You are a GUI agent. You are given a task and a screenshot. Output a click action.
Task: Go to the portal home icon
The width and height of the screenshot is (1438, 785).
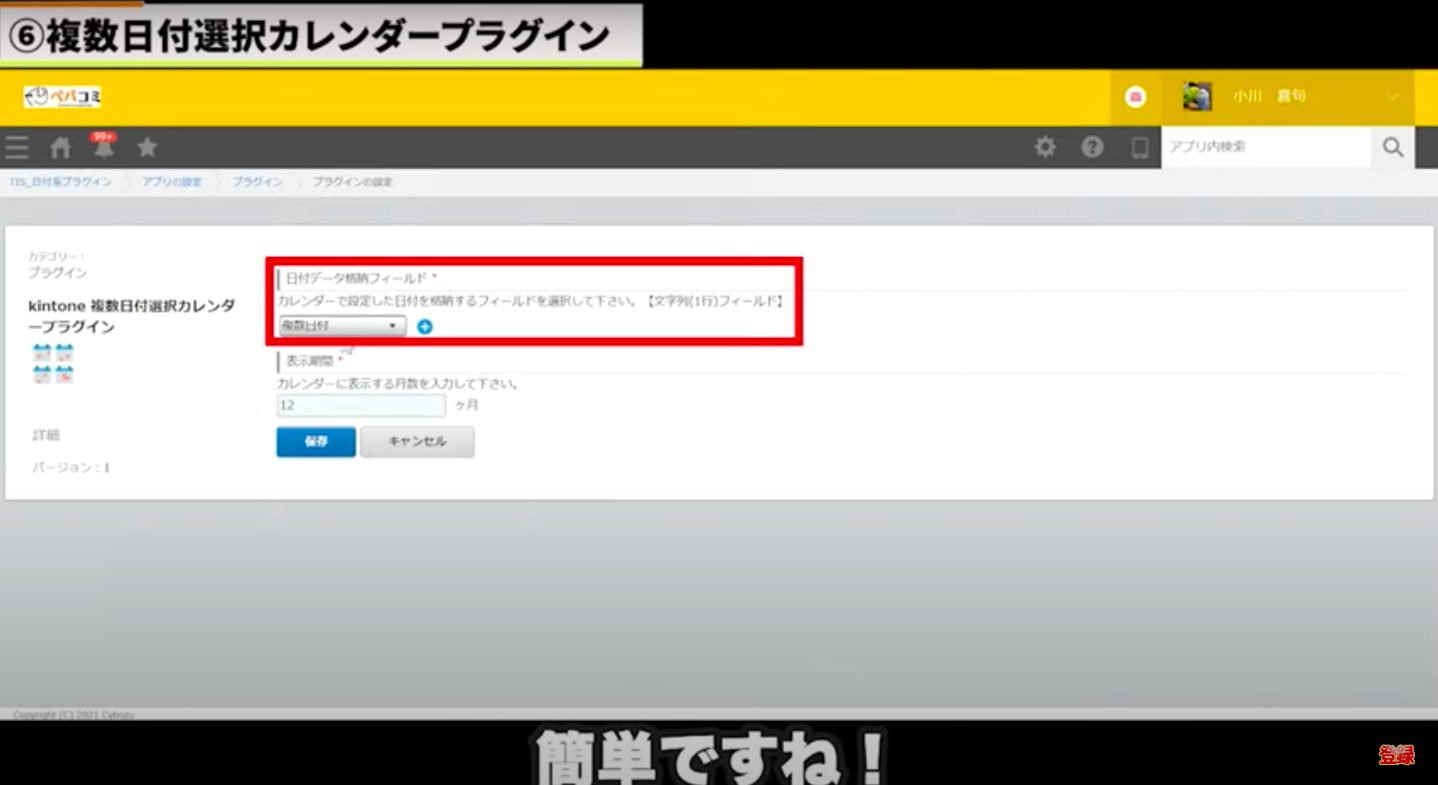point(61,148)
